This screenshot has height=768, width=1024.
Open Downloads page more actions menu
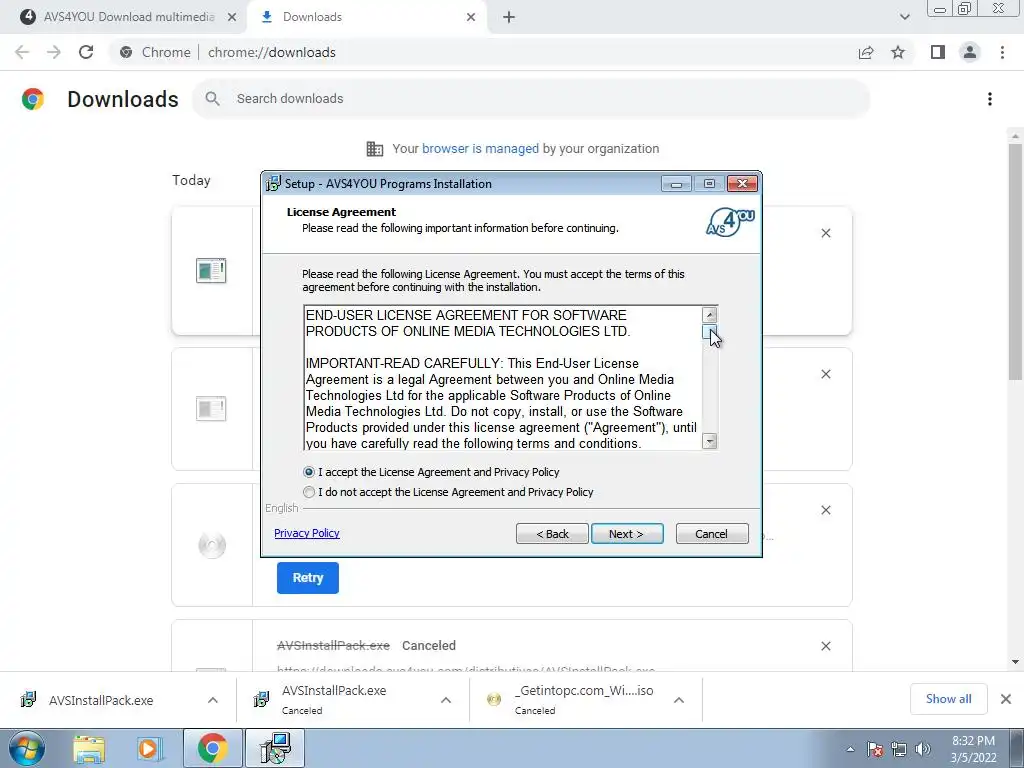pos(989,99)
